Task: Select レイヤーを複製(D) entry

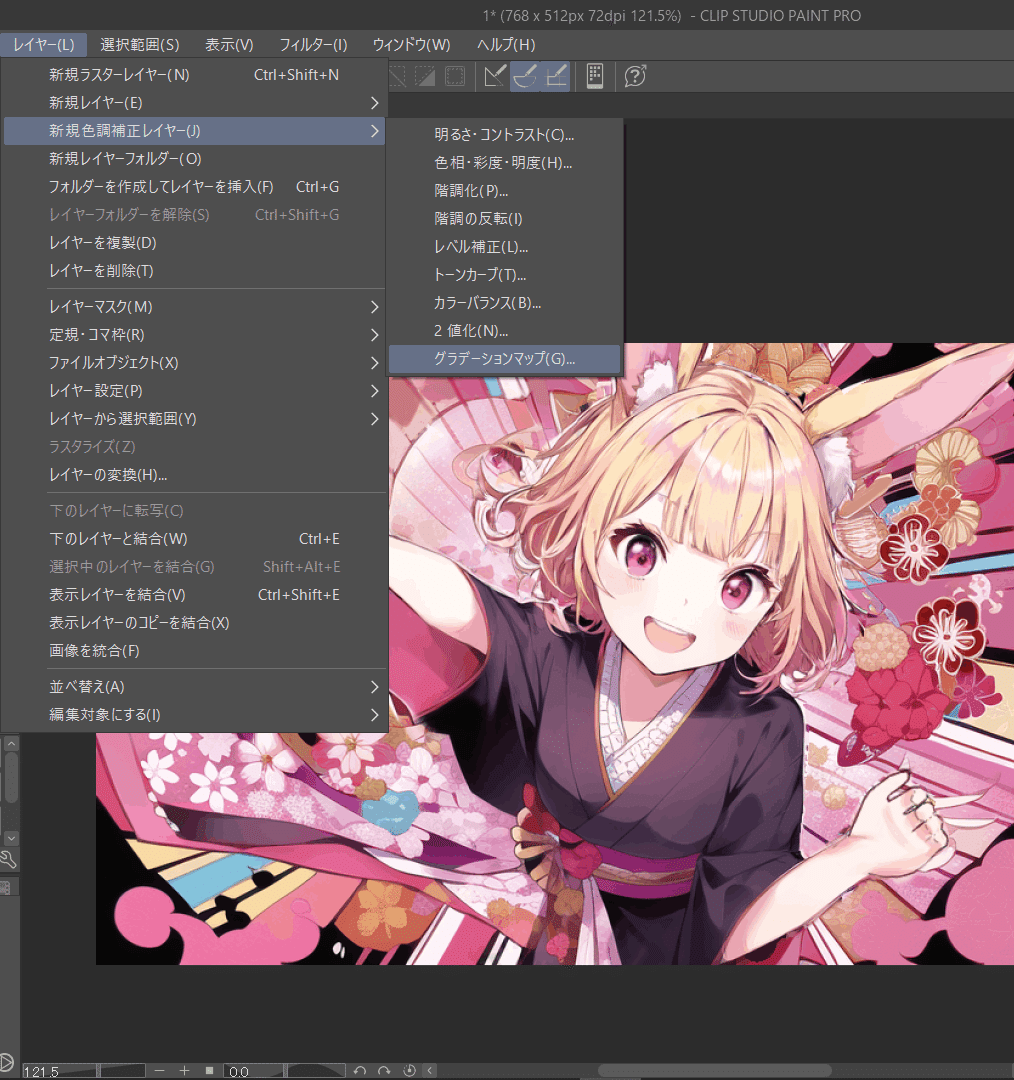Action: [x=195, y=243]
